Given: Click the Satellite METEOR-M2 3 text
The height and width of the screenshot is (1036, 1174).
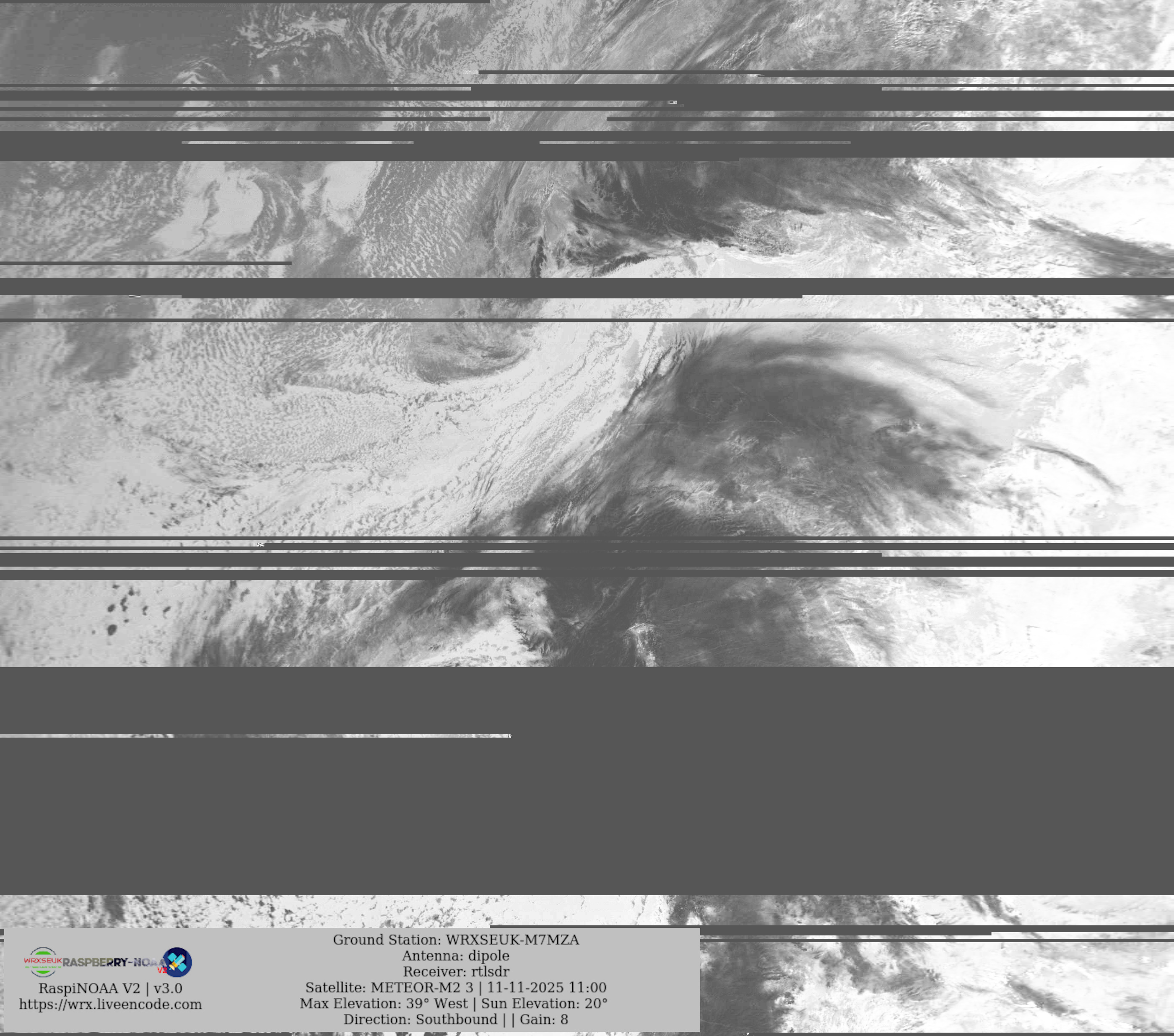Looking at the screenshot, I should [x=389, y=987].
